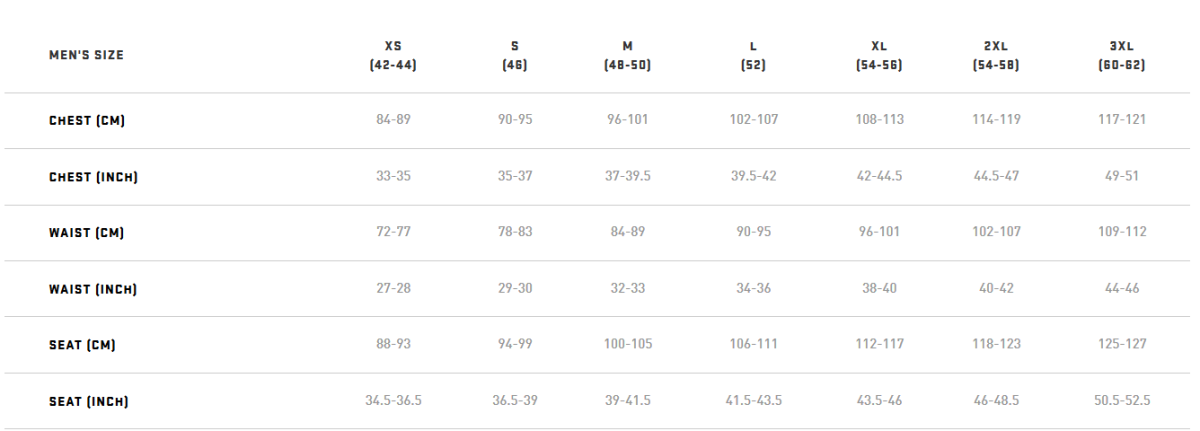Select the chest inch value 33-35
Screen dimensions: 1200x431
(x=393, y=176)
